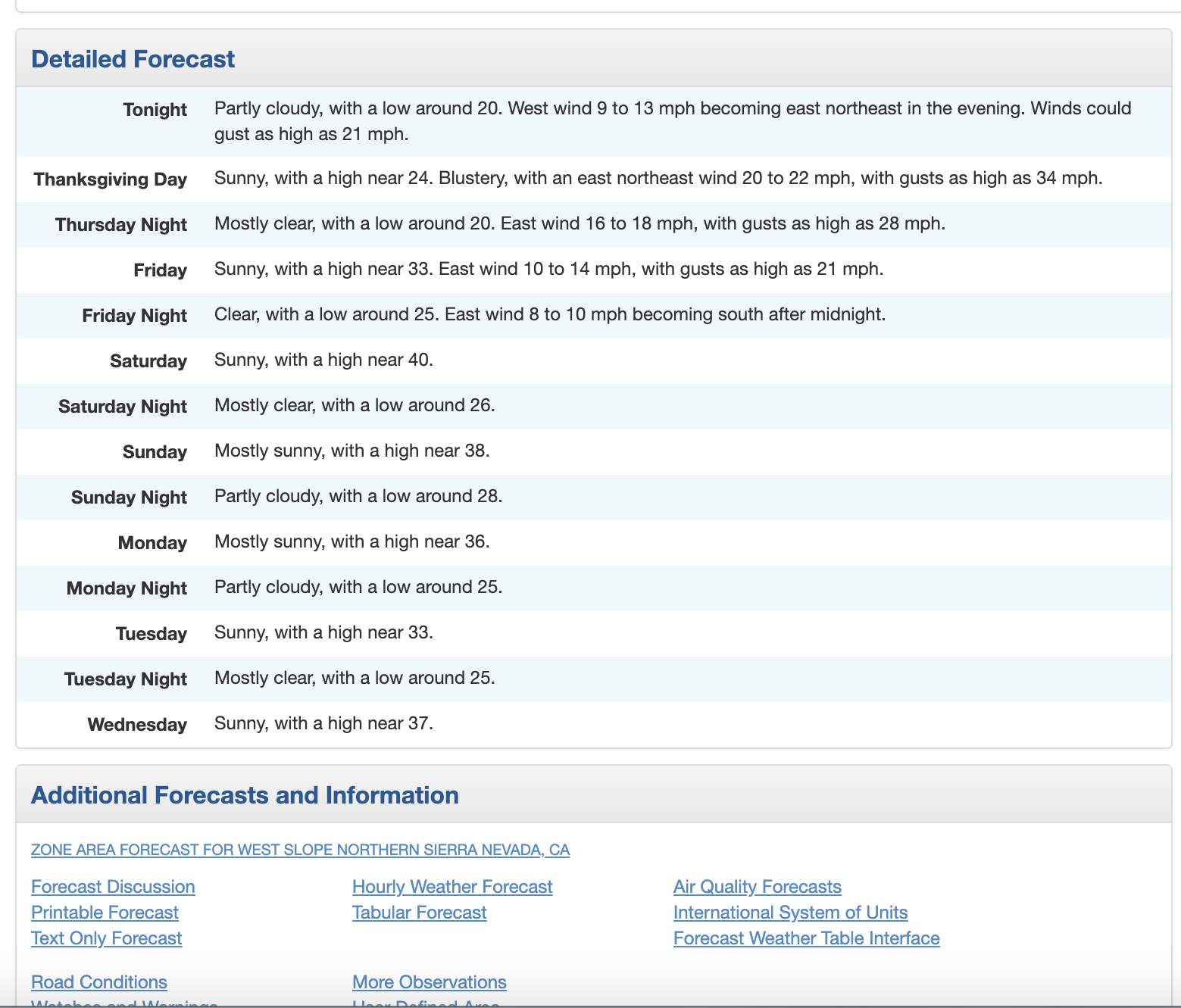The image size is (1181, 1008).
Task: Click the Sunday period label
Action: 155,452
